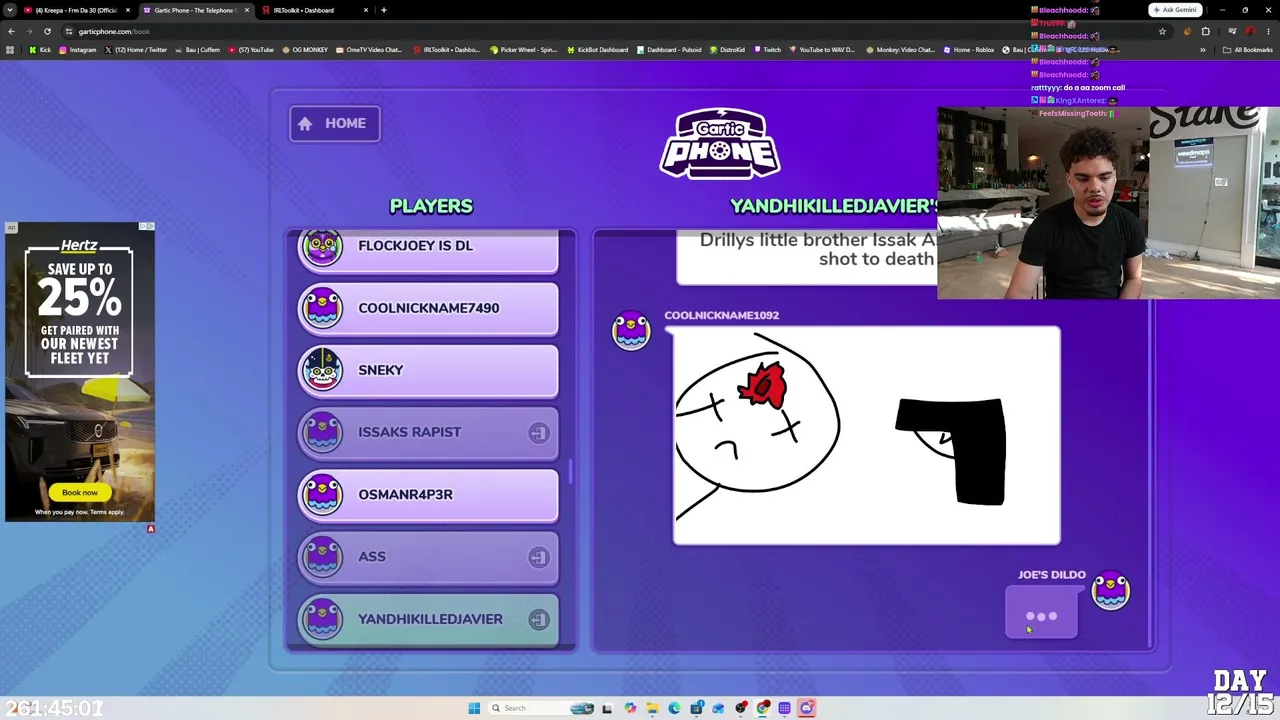The height and width of the screenshot is (720, 1280).
Task: Open the Windows Start menu
Action: pos(474,708)
